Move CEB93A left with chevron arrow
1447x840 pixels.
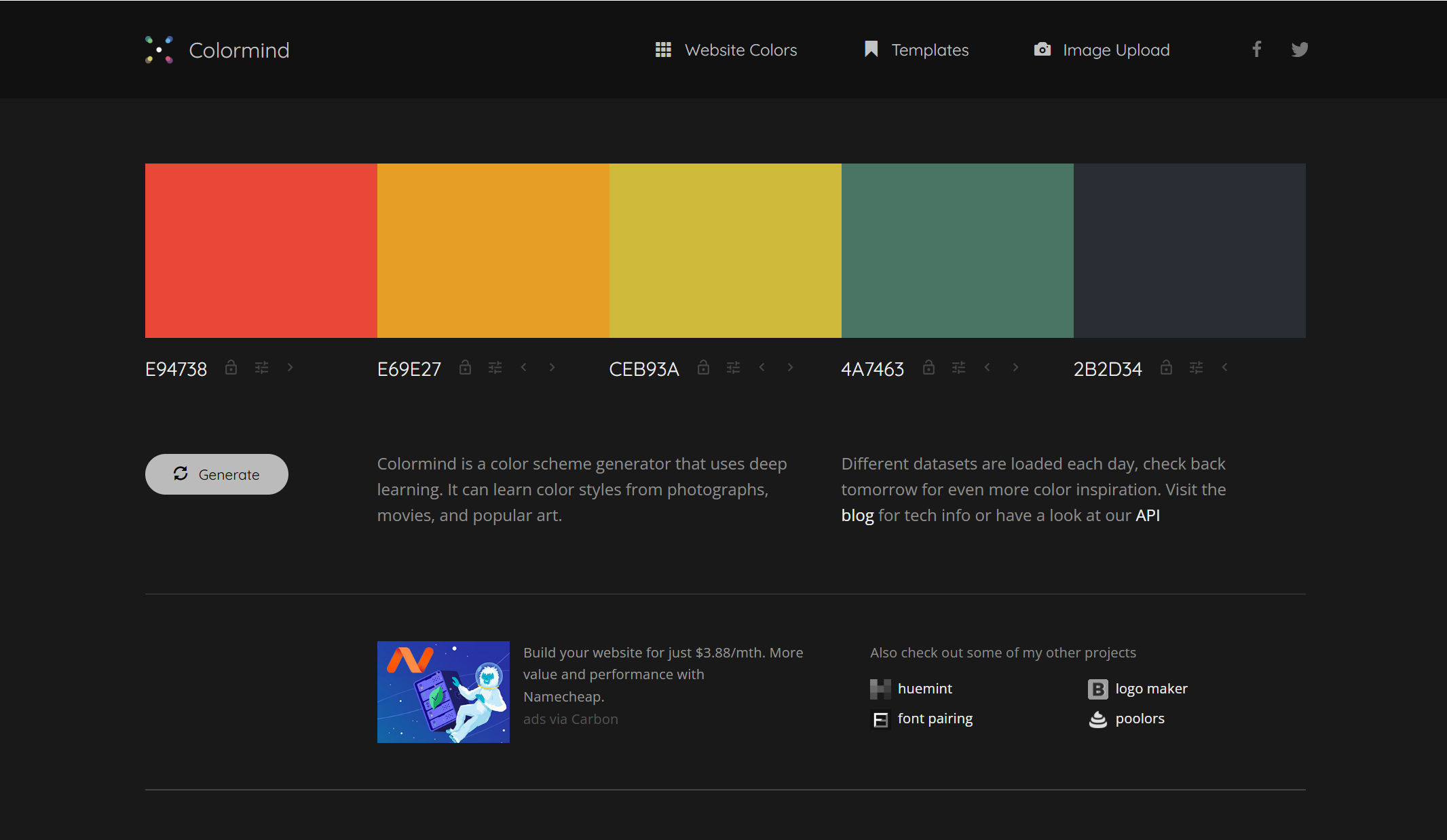pos(762,368)
